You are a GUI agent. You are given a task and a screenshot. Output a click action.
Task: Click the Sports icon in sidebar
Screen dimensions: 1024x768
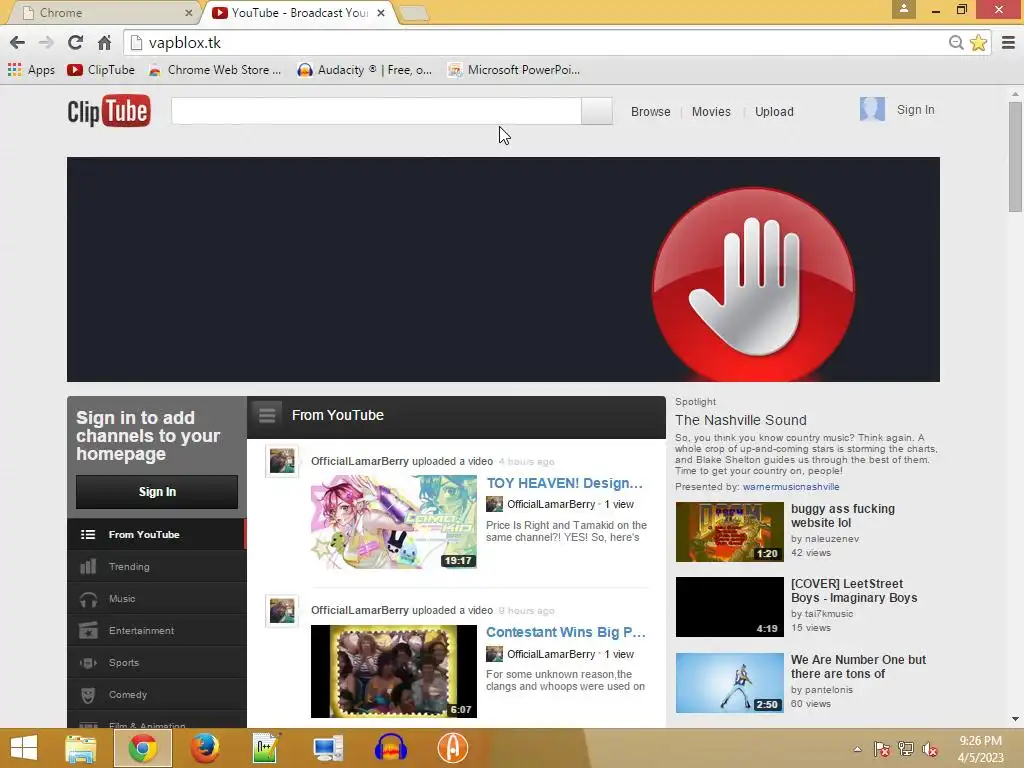click(88, 663)
